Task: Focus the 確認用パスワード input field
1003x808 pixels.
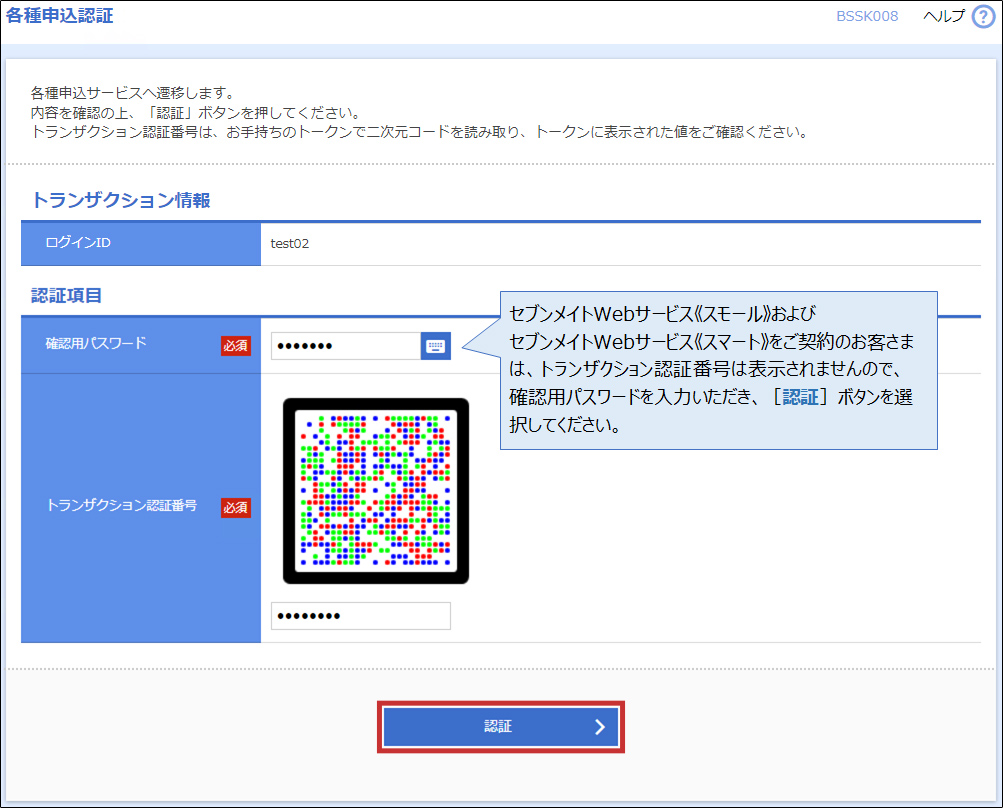Action: pyautogui.click(x=346, y=346)
